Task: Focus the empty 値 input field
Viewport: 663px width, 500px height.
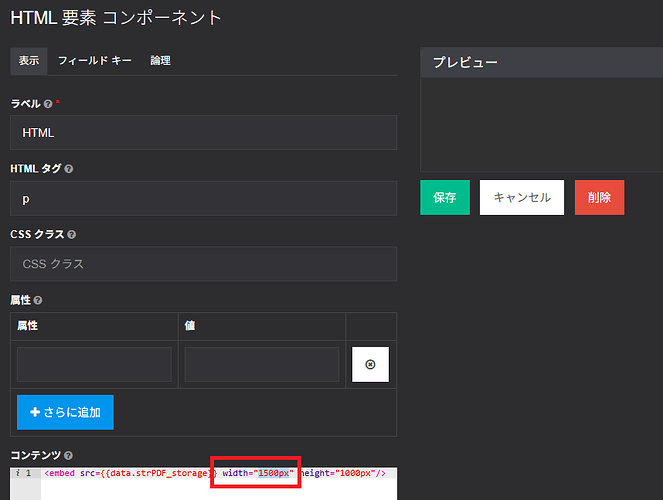Action: pyautogui.click(x=262, y=364)
